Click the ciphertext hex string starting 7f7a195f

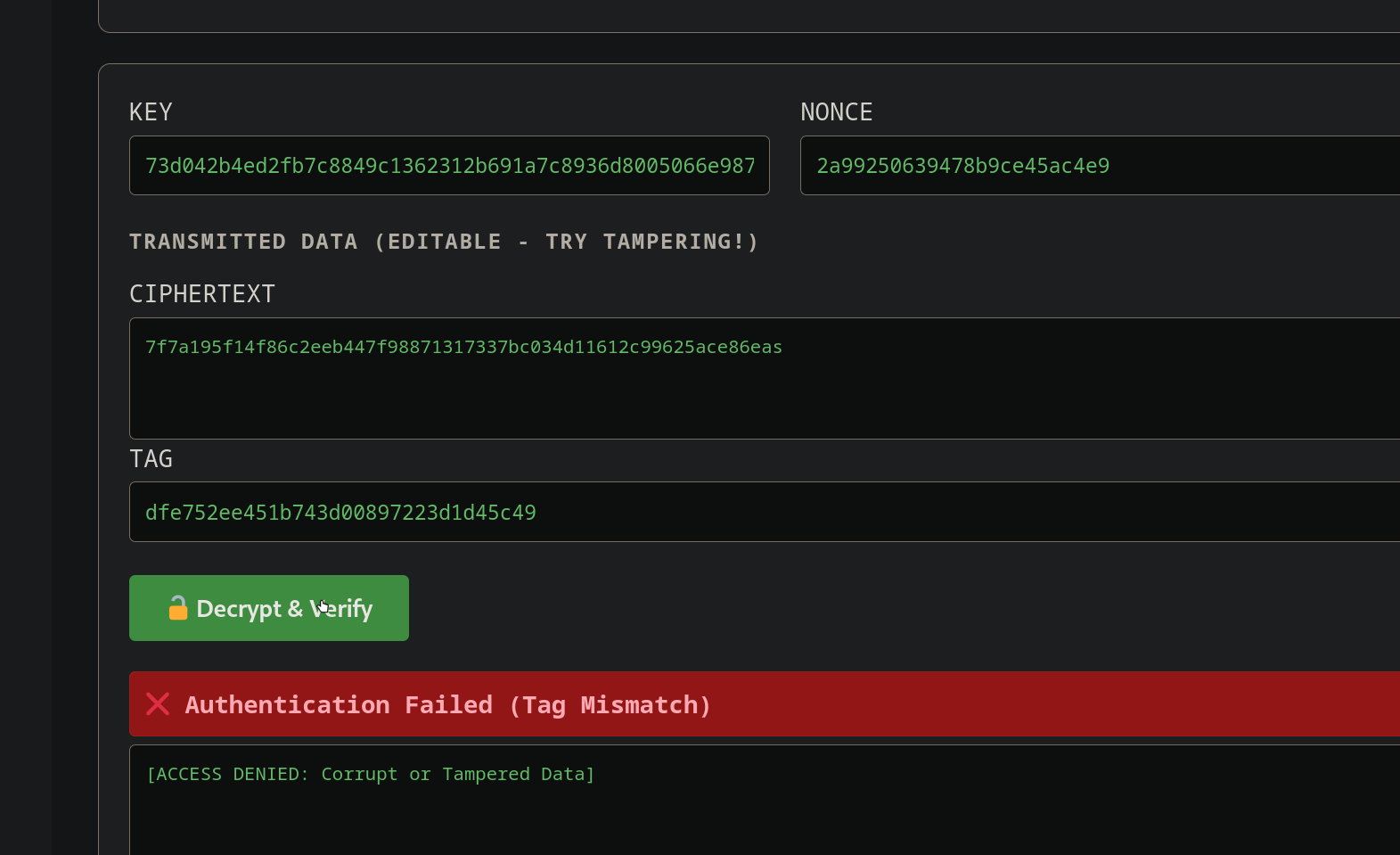point(463,347)
